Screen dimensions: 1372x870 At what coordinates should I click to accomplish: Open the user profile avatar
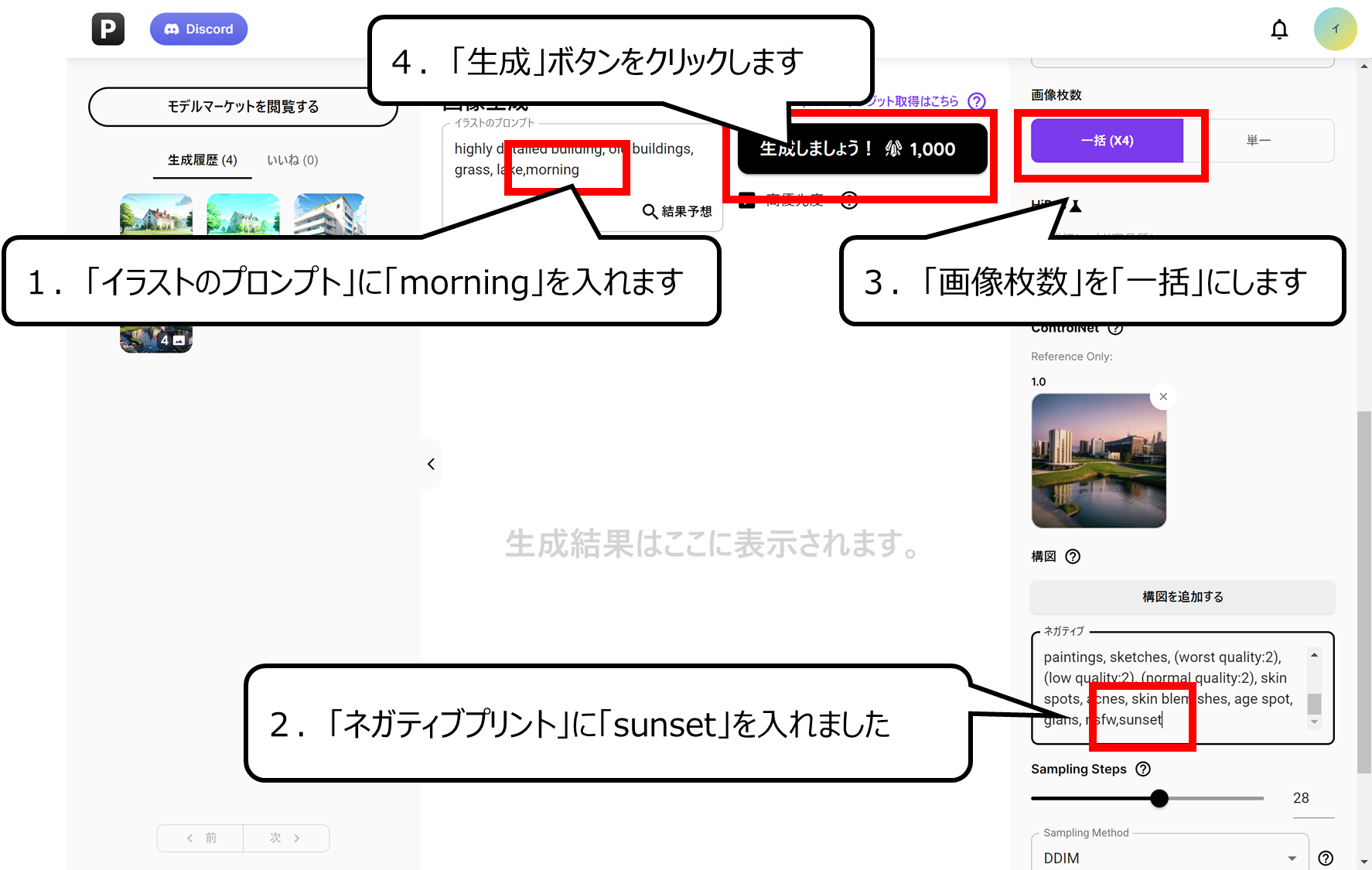(1335, 29)
